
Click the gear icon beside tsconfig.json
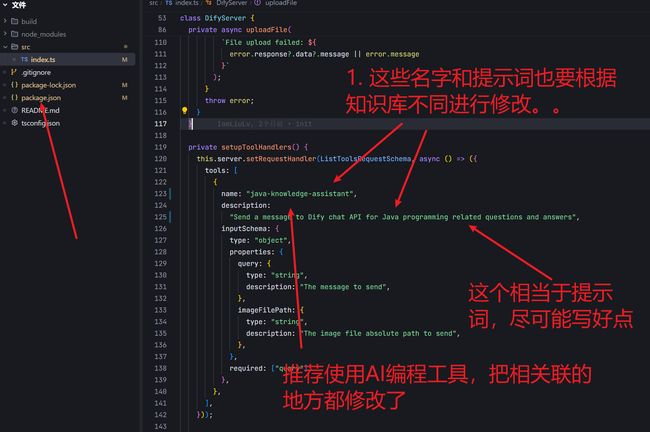click(x=15, y=123)
